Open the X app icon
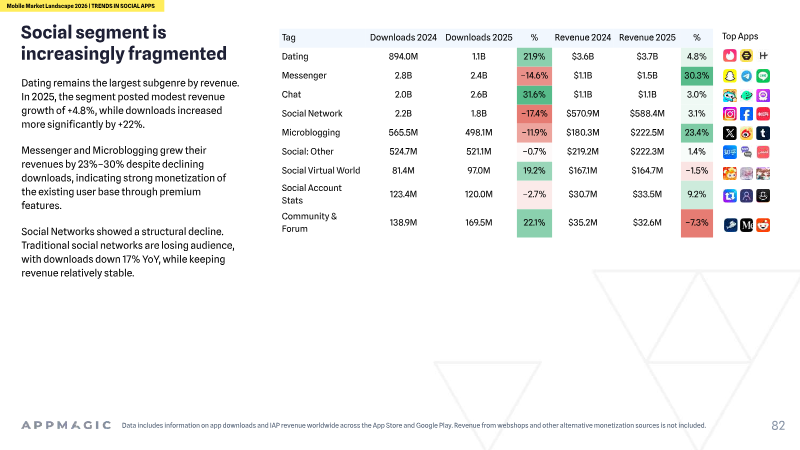This screenshot has width=800, height=450. (730, 133)
